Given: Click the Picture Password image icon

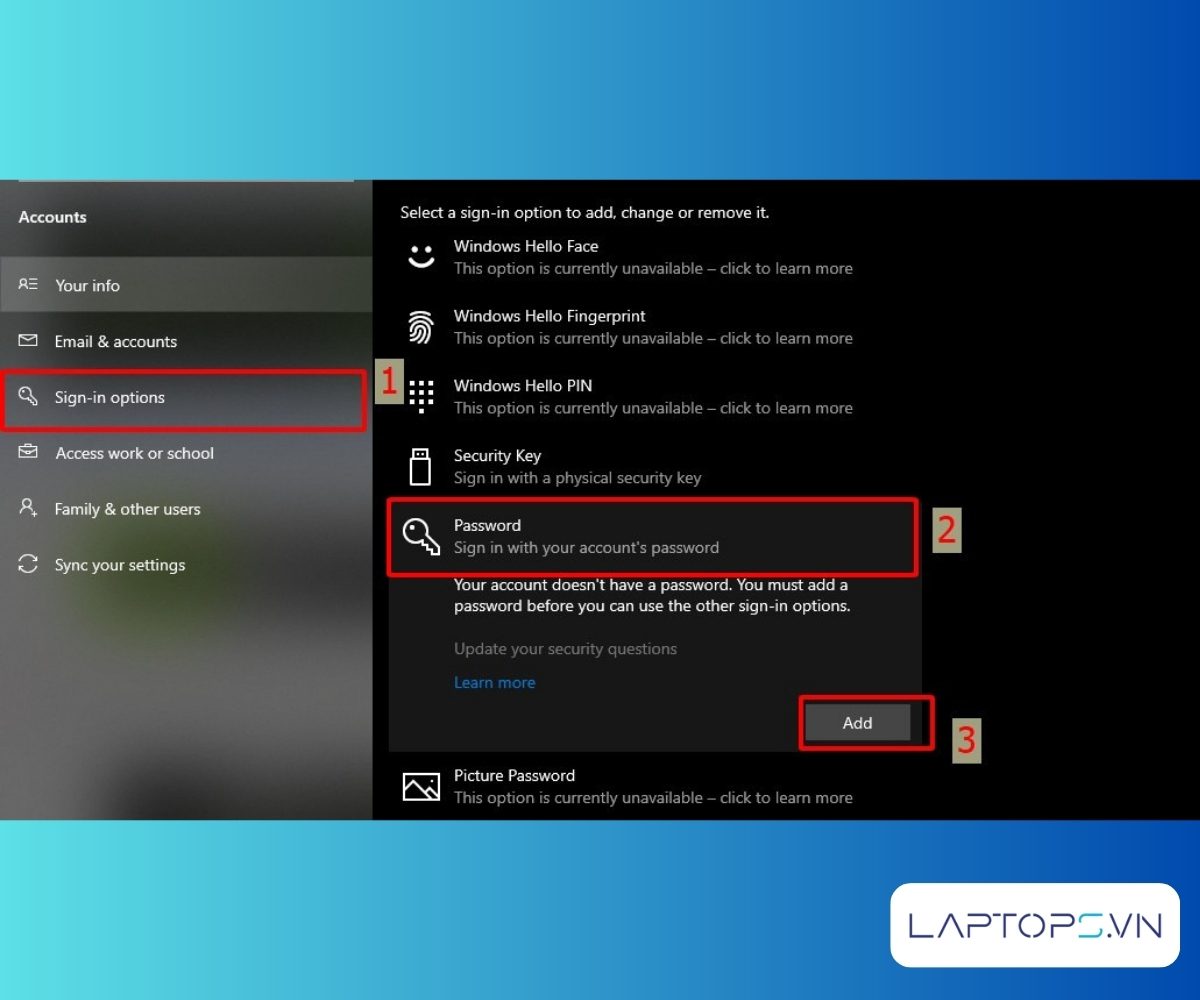Looking at the screenshot, I should [421, 787].
